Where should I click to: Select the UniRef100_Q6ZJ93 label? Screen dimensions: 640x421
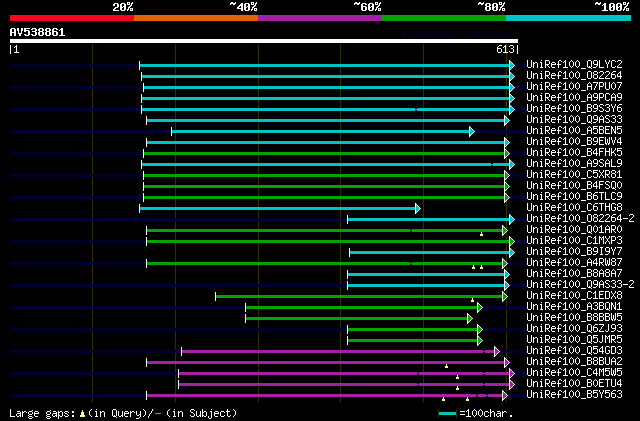pos(574,328)
